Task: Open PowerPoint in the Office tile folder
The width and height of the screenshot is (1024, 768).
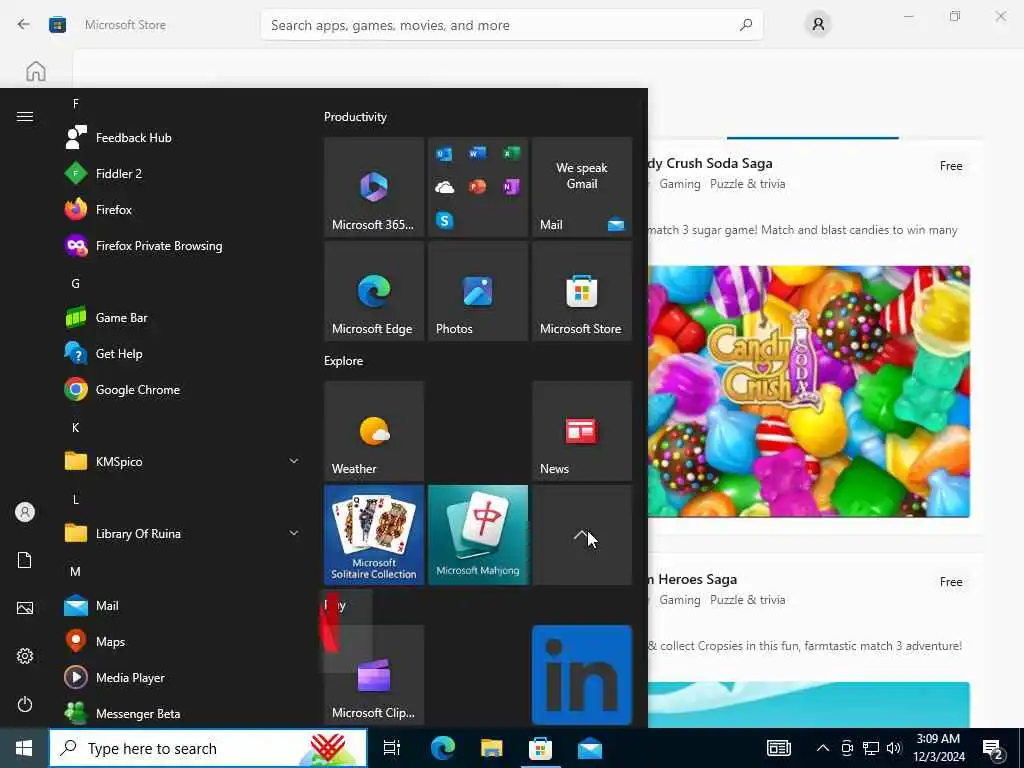Action: coord(477,187)
